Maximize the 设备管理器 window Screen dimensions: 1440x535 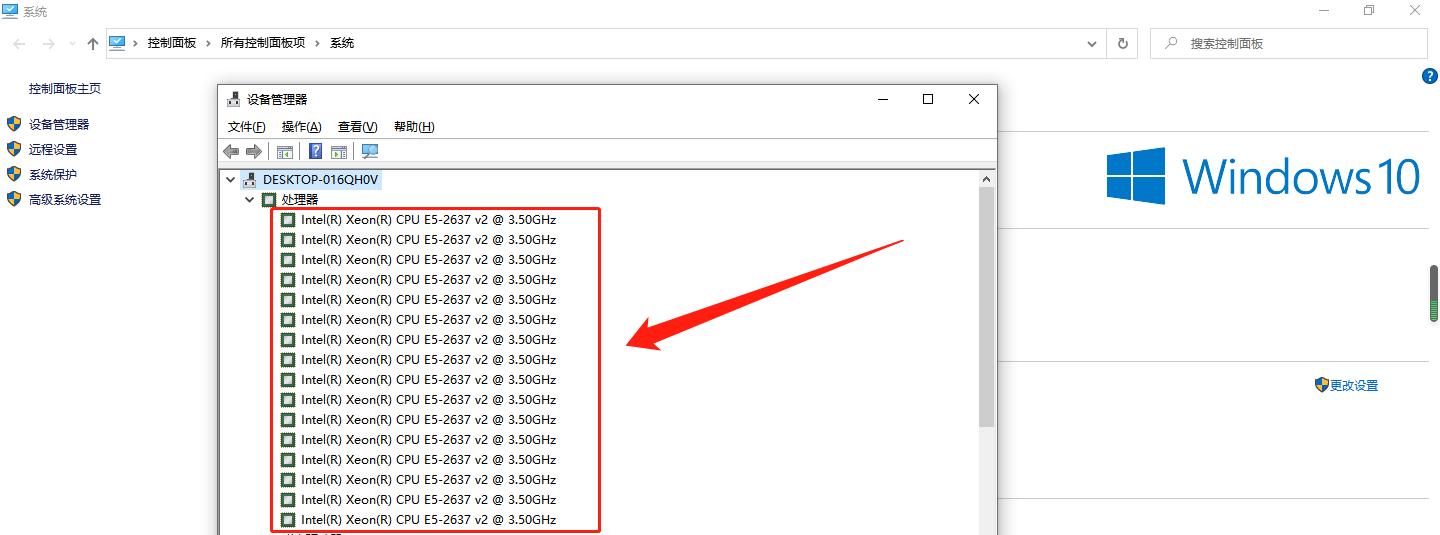(x=928, y=99)
